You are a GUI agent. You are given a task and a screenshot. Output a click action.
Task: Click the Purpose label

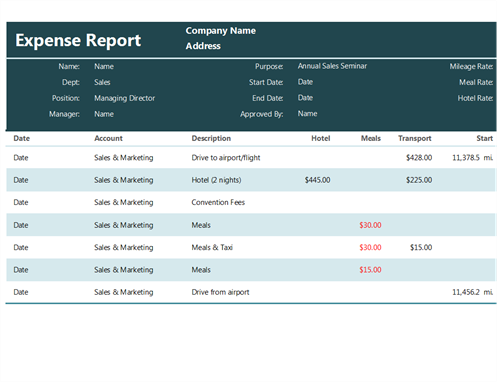(269, 66)
